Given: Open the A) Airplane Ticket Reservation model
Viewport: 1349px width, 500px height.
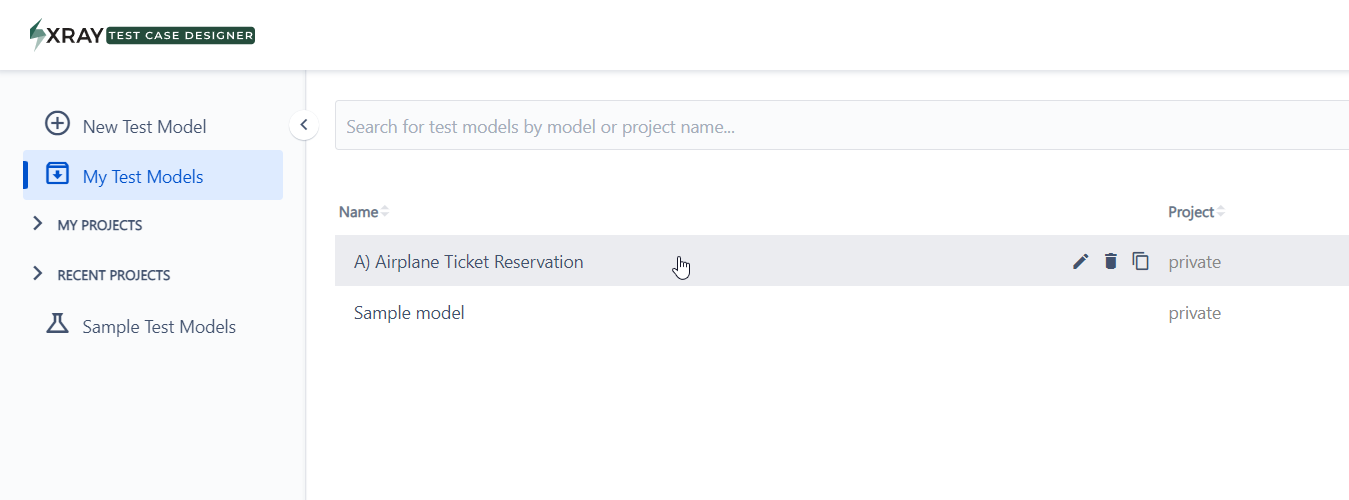Looking at the screenshot, I should pos(468,262).
